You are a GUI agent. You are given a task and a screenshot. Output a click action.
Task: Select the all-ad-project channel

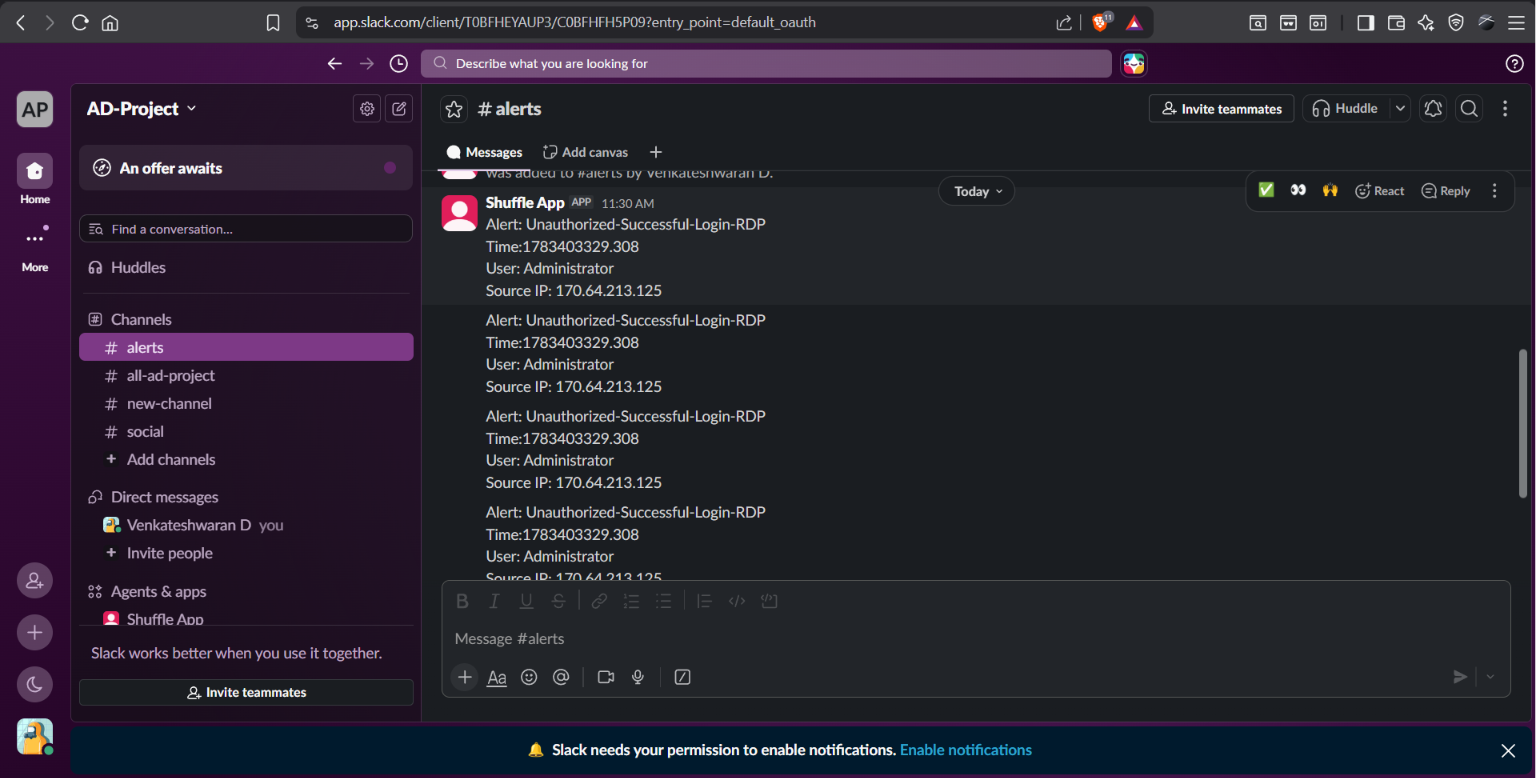pyautogui.click(x=246, y=375)
